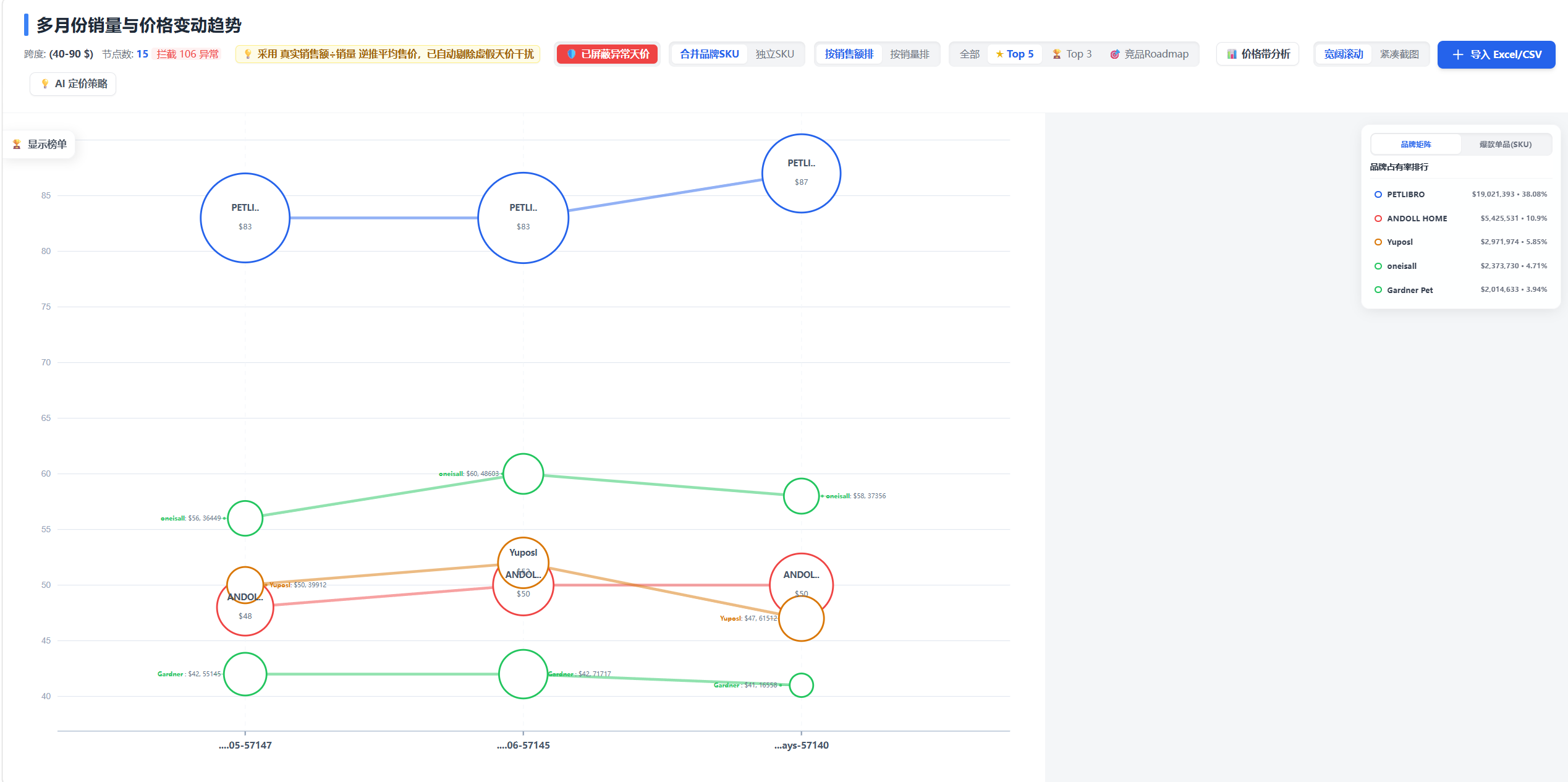Click 导入 Excel/CSV button
The image size is (1568, 782).
1496,54
